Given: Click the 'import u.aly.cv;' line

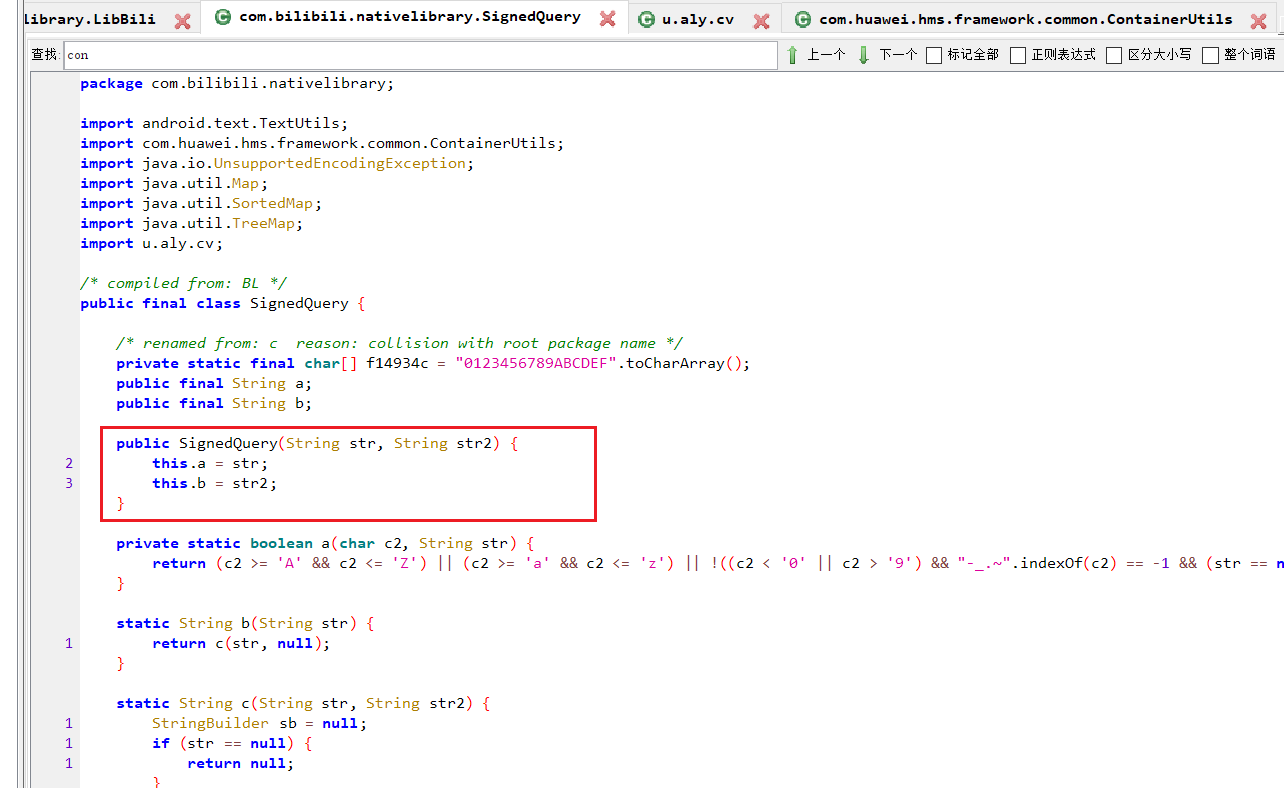Looking at the screenshot, I should 152,243.
